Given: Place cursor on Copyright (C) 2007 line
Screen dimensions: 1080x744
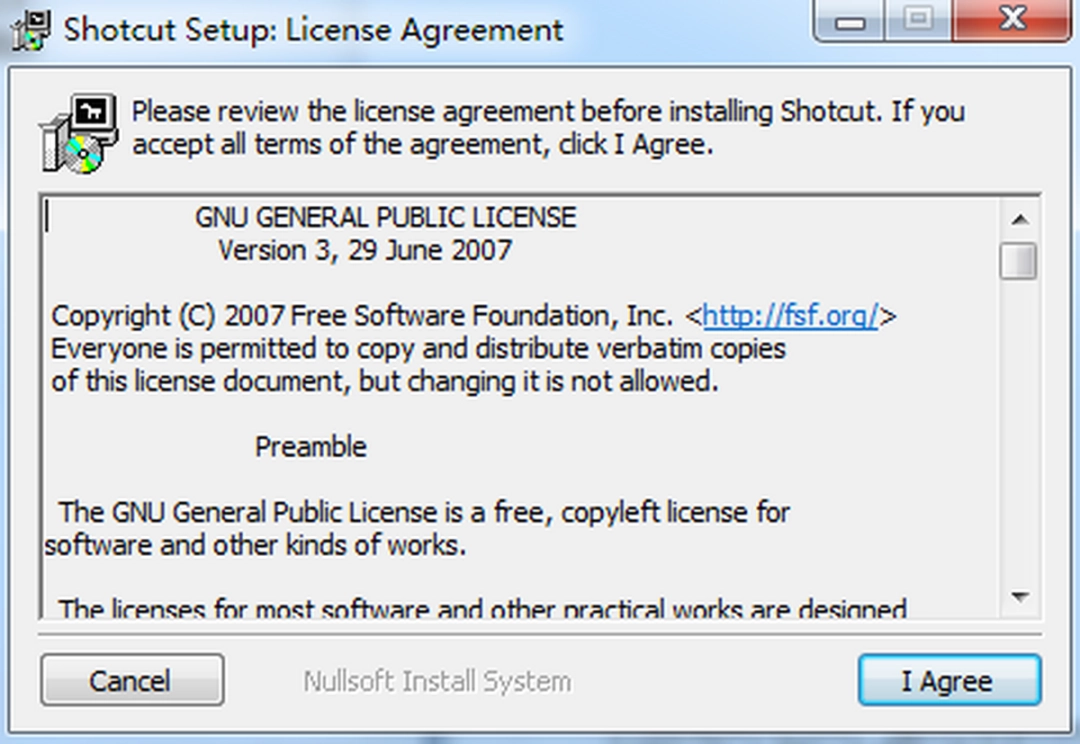Looking at the screenshot, I should [x=360, y=316].
